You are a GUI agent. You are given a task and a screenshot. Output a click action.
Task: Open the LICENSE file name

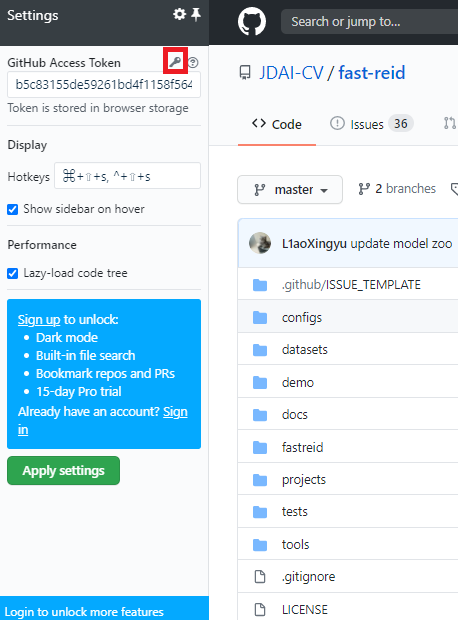pyautogui.click(x=305, y=610)
